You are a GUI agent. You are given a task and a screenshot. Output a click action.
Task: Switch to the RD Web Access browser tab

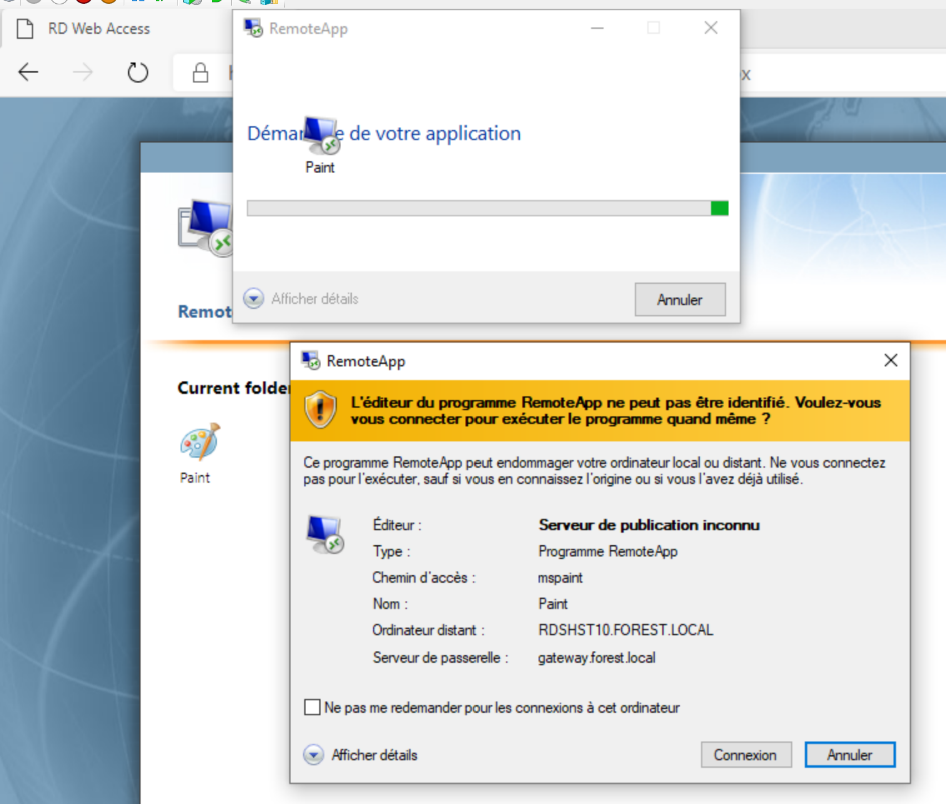tap(99, 28)
